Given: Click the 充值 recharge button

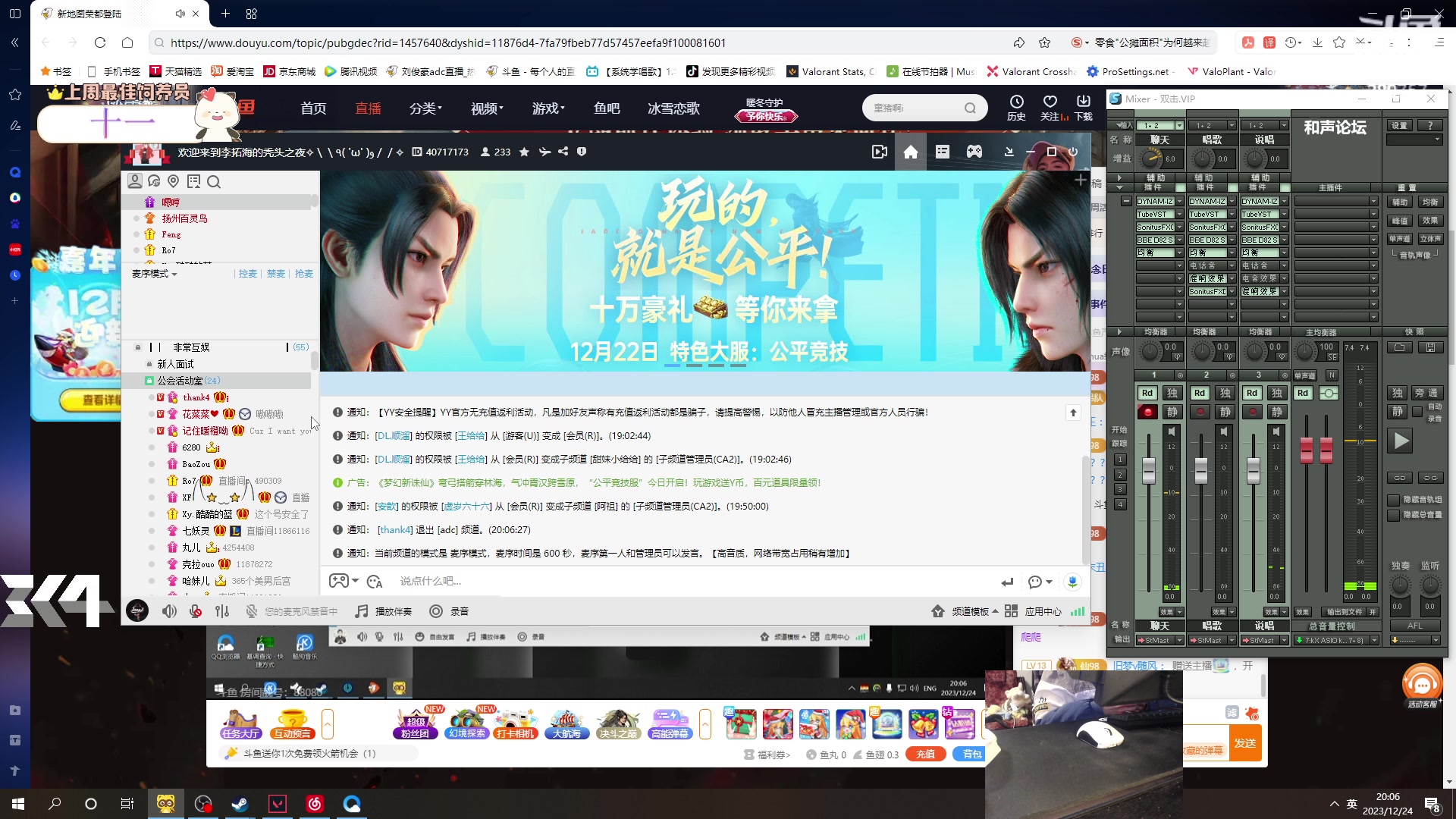Looking at the screenshot, I should [925, 754].
